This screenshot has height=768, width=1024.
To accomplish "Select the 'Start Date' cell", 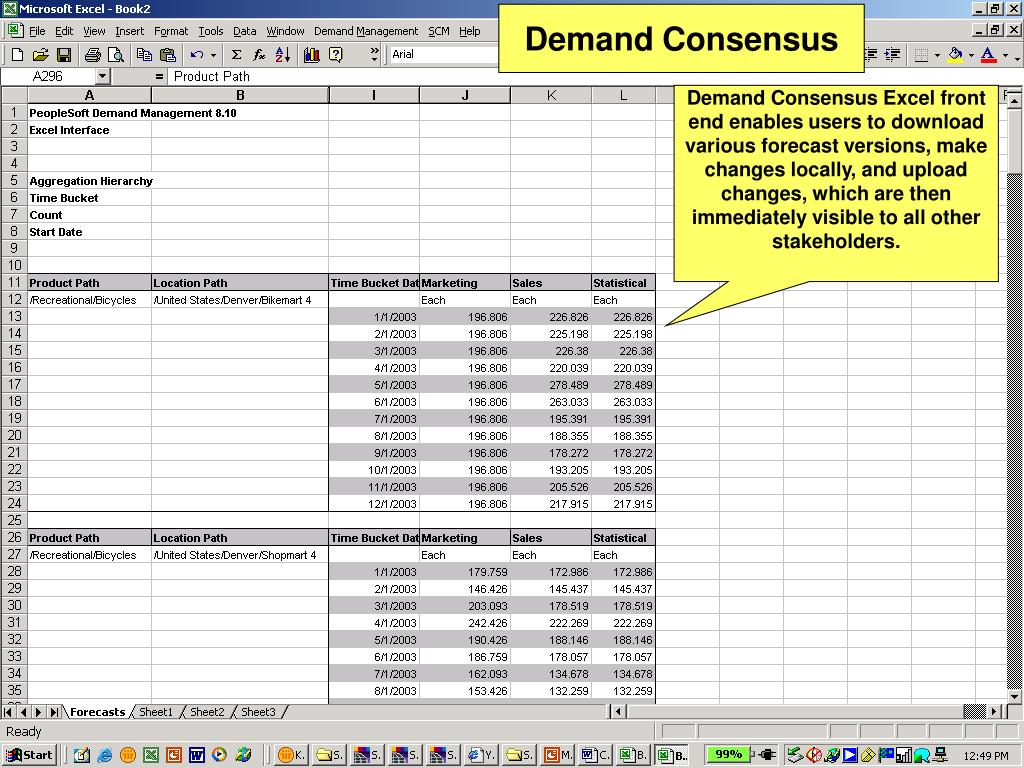I will pyautogui.click(x=89, y=232).
